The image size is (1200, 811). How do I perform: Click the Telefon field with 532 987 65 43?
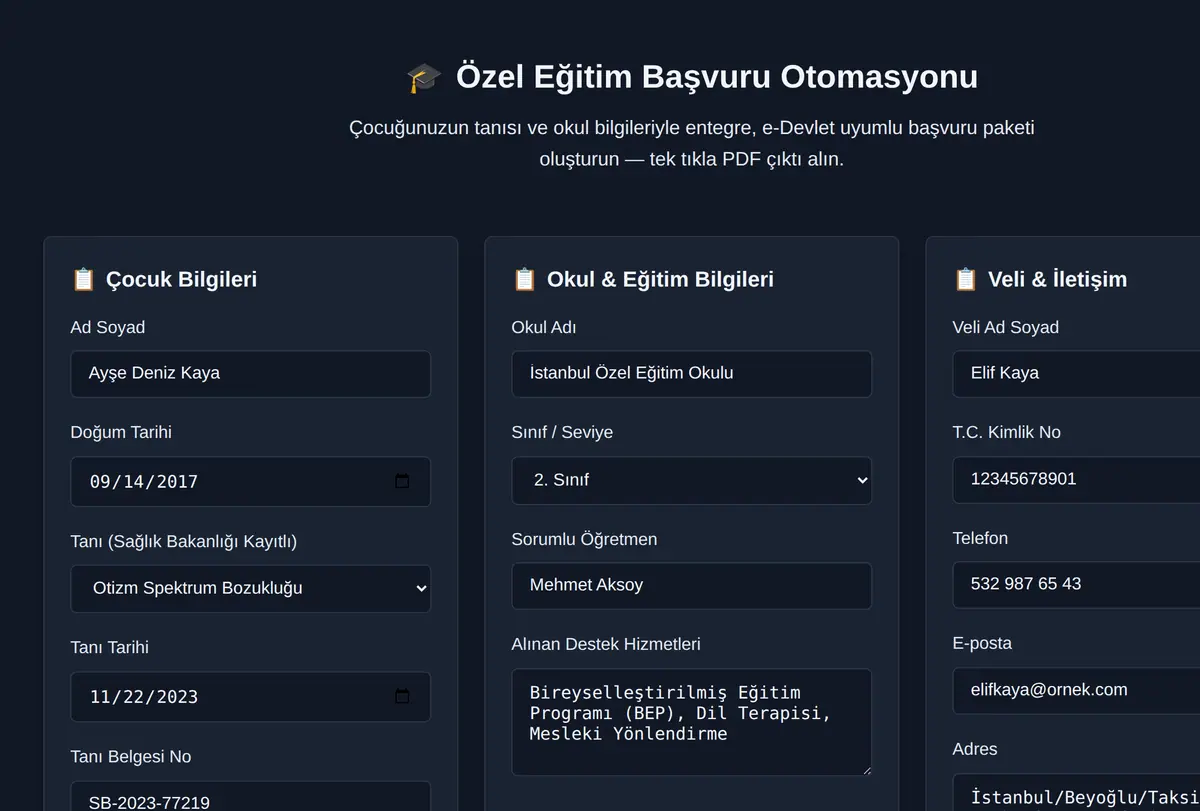(1076, 584)
